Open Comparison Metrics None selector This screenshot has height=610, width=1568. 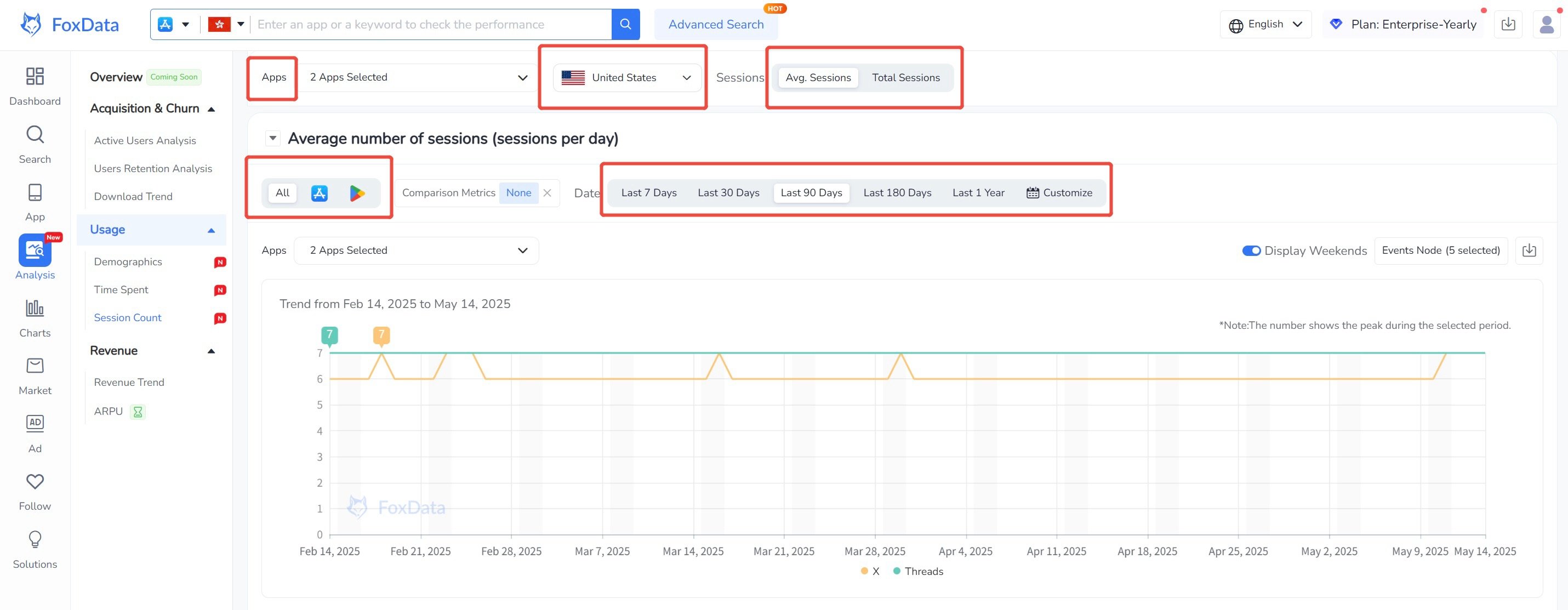point(518,193)
